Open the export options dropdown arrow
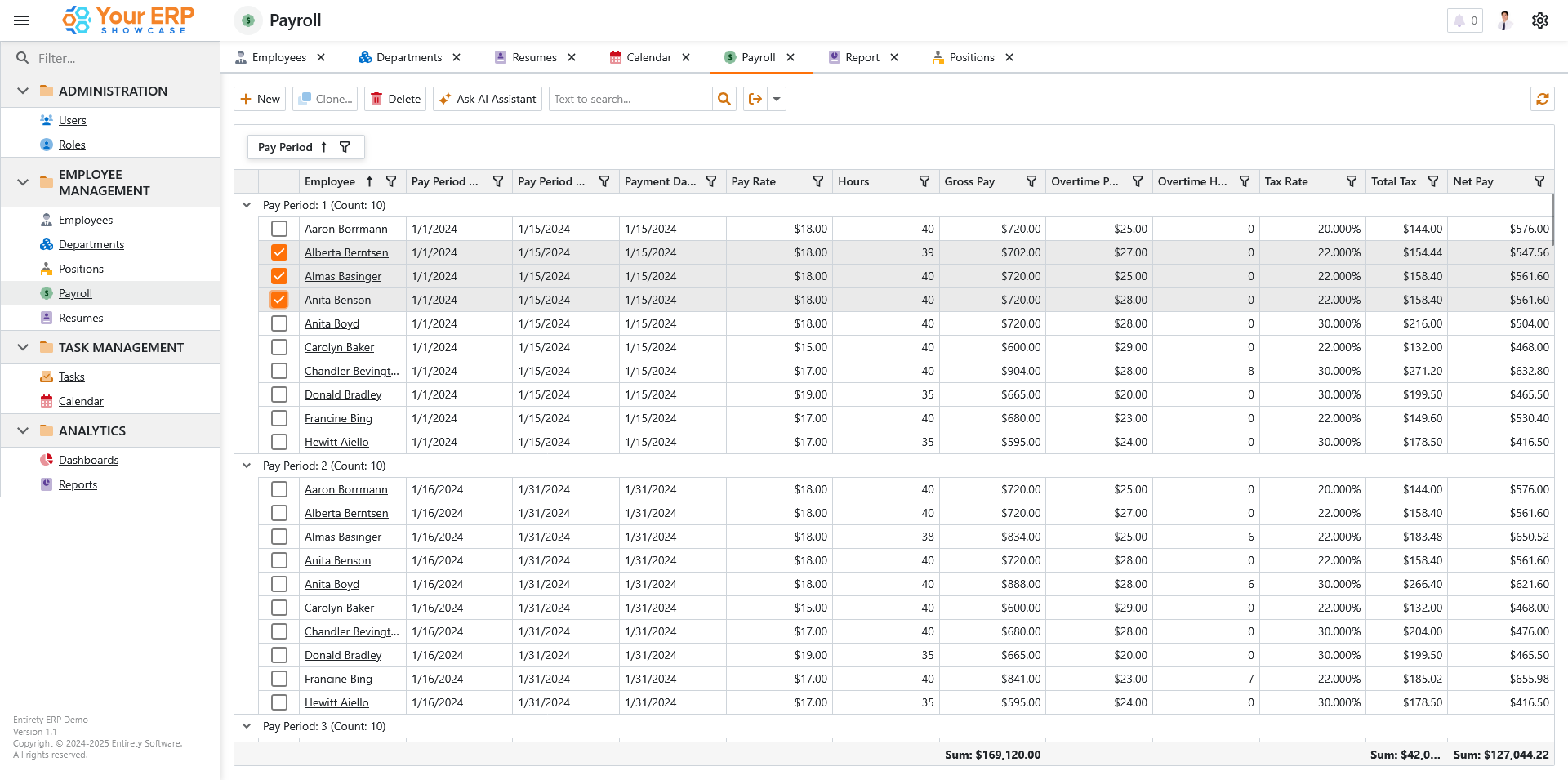Image resolution: width=1568 pixels, height=780 pixels. tap(777, 99)
